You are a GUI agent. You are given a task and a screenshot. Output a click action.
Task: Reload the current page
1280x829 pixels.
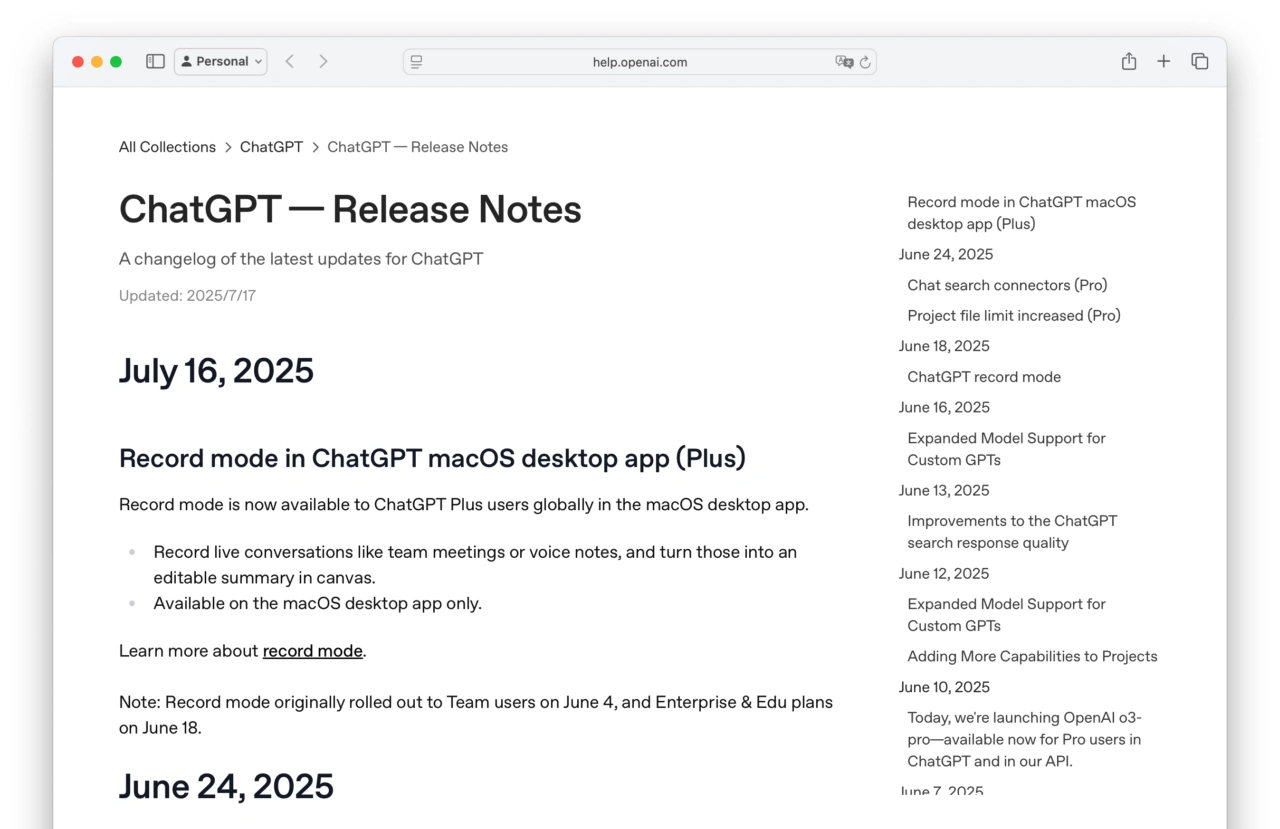(x=866, y=61)
